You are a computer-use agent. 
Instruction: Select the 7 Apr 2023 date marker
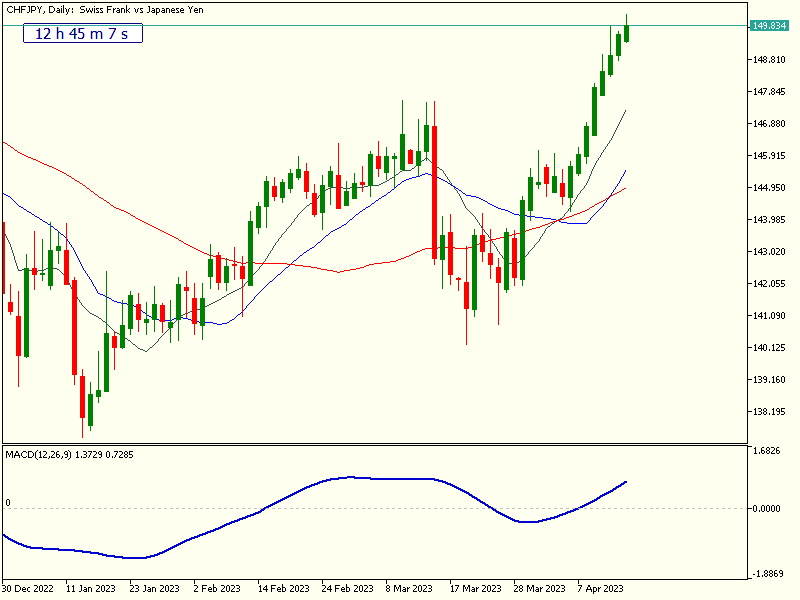[x=600, y=589]
